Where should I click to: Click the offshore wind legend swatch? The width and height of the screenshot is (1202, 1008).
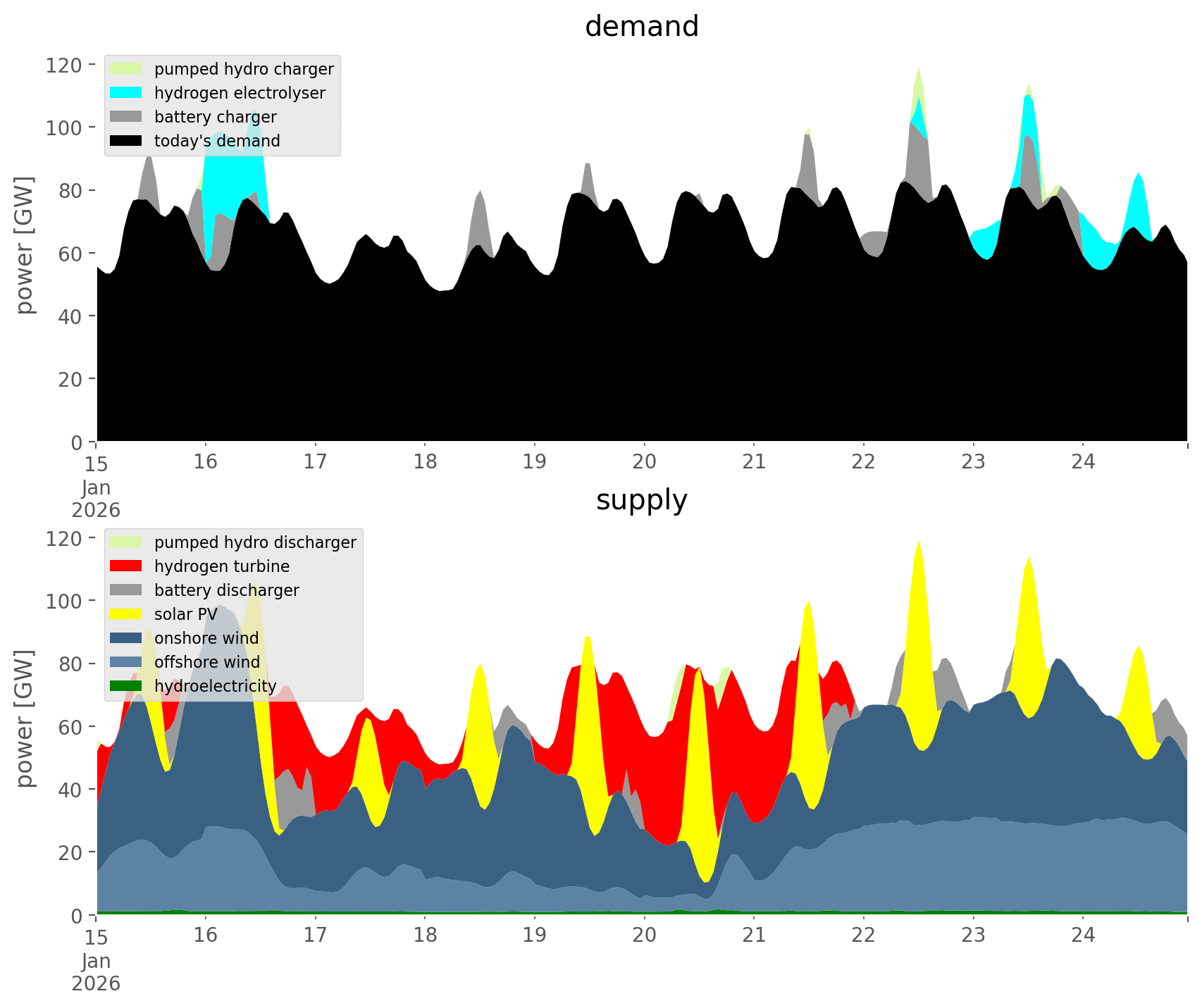click(x=126, y=662)
